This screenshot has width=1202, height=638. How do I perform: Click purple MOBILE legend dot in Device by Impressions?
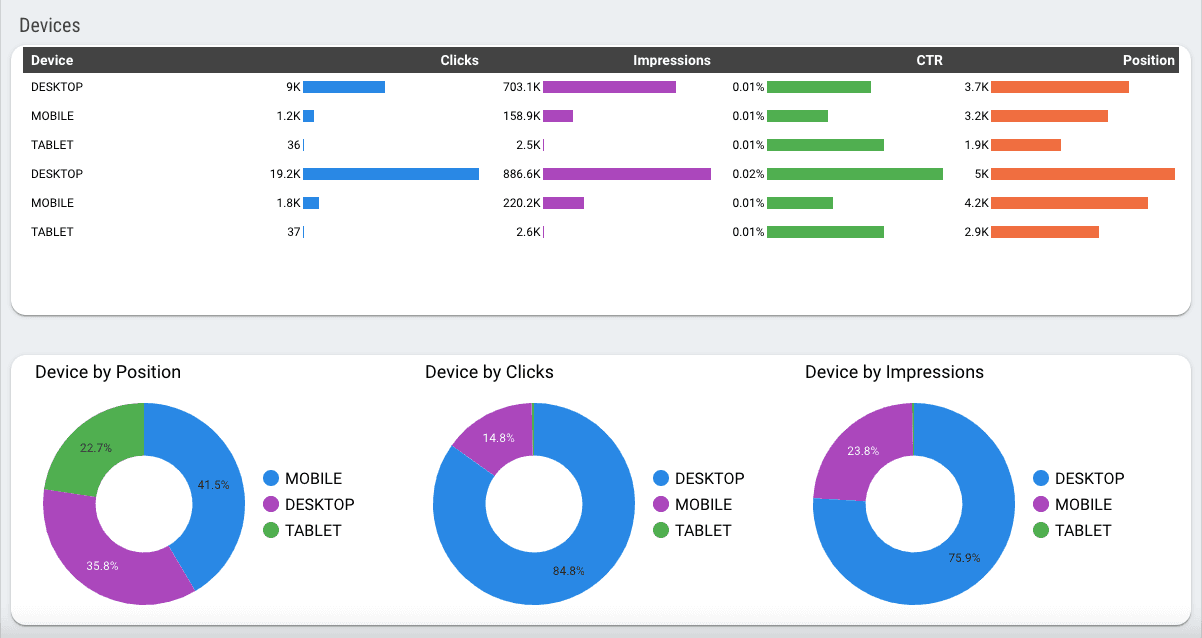pyautogui.click(x=1041, y=505)
